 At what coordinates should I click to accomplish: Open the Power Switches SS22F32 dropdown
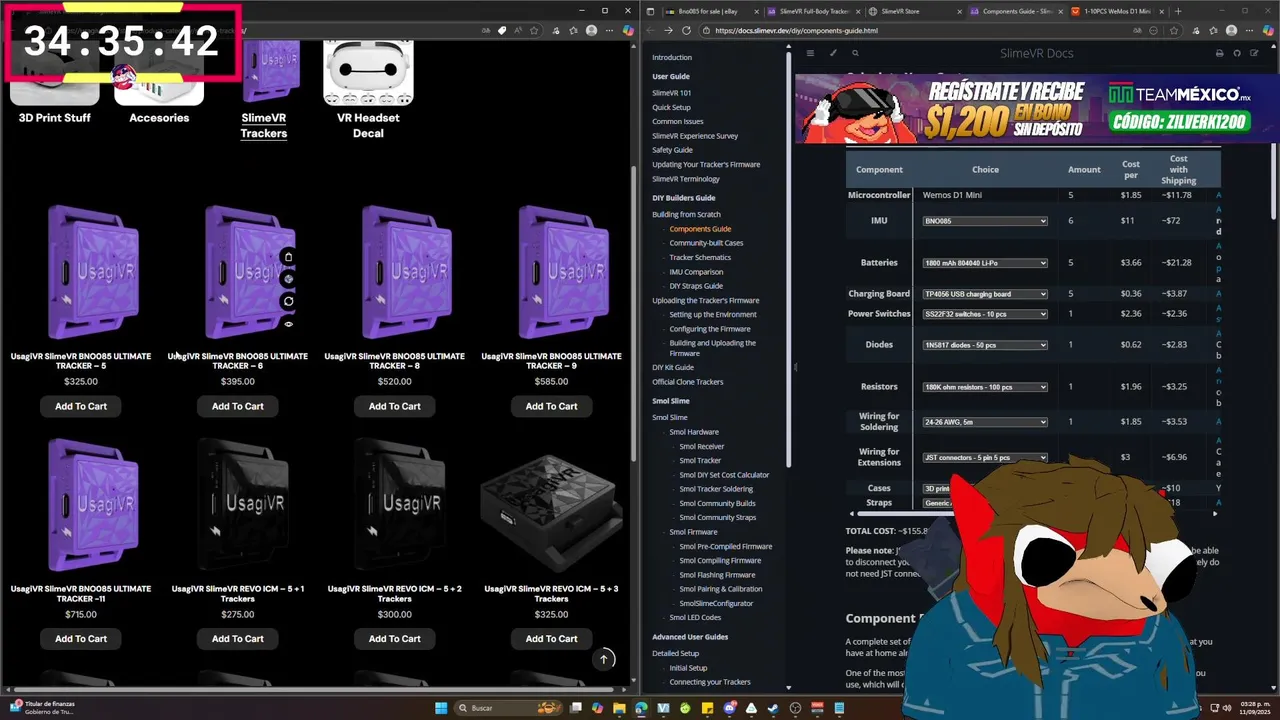[x=985, y=314]
